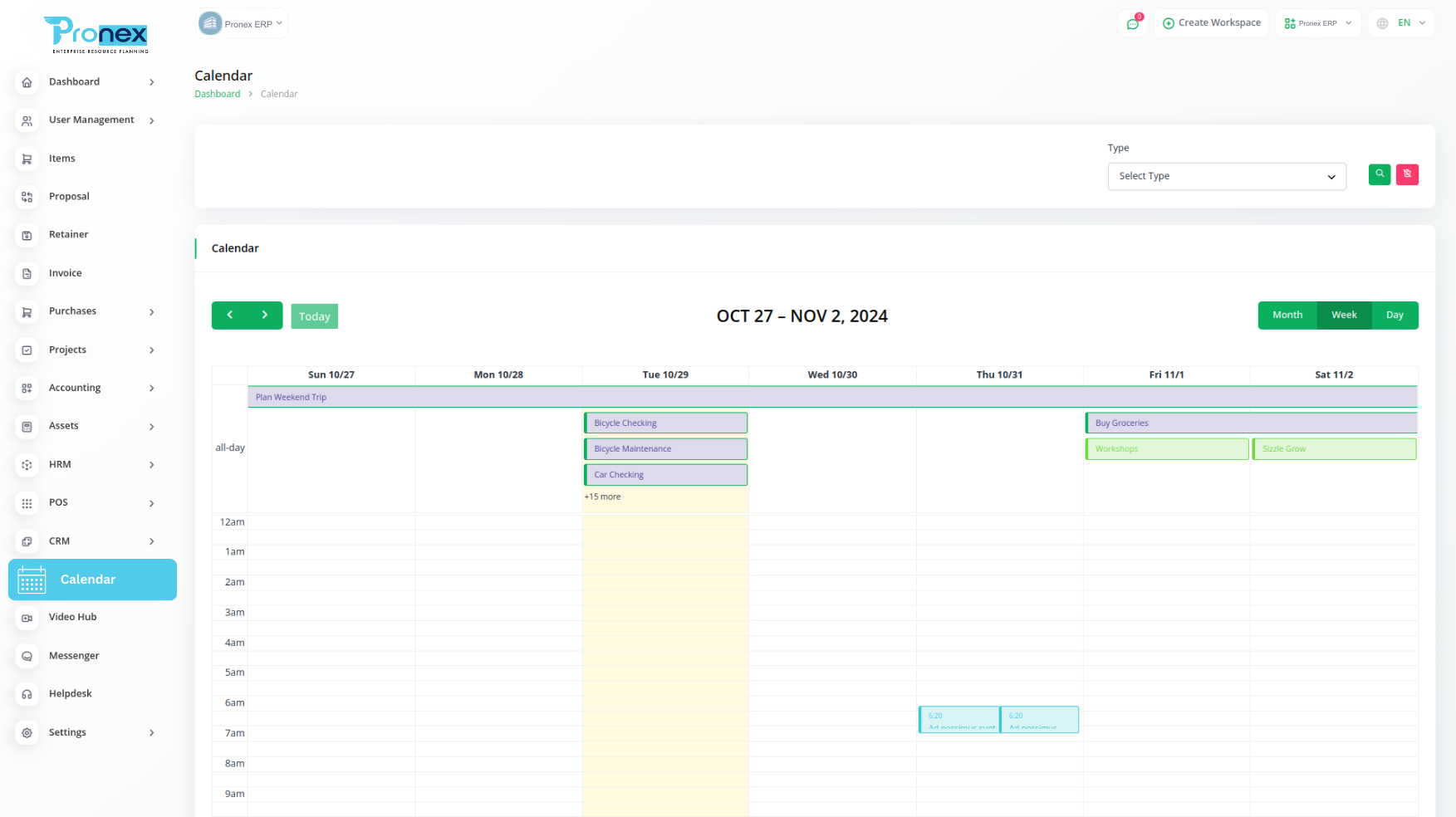
Task: Click the Pronex logo
Action: [96, 35]
